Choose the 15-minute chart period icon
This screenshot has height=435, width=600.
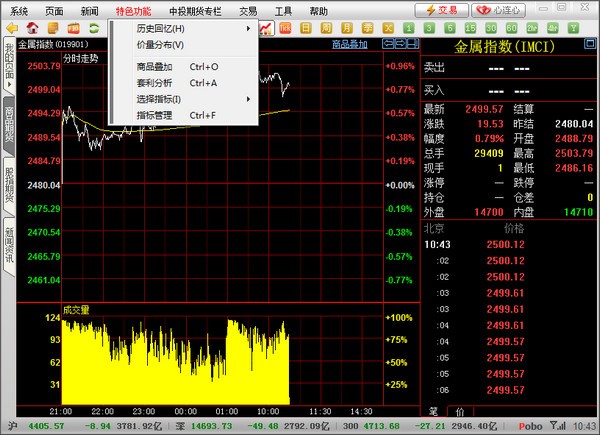point(470,28)
